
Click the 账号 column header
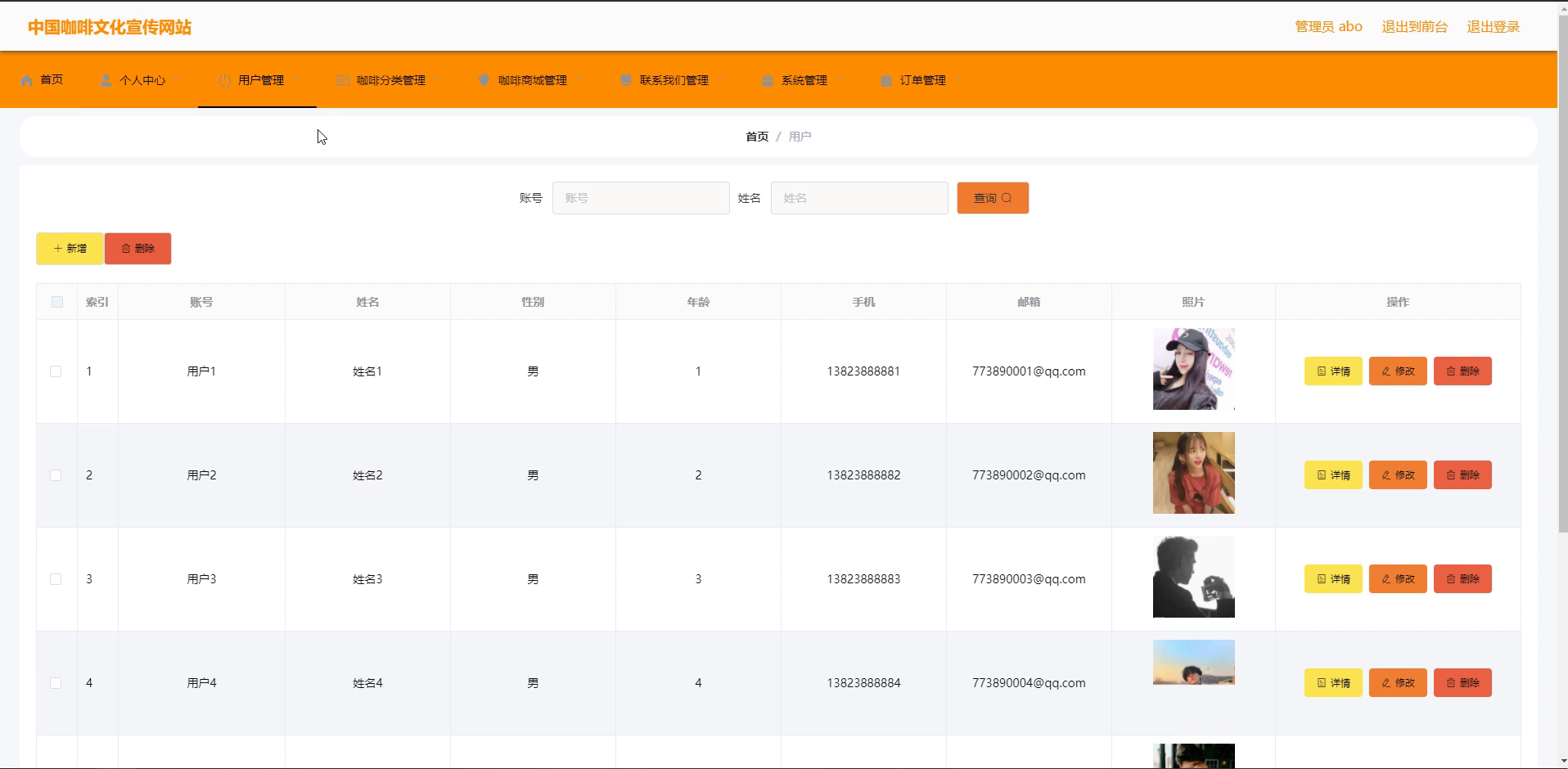[x=201, y=302]
